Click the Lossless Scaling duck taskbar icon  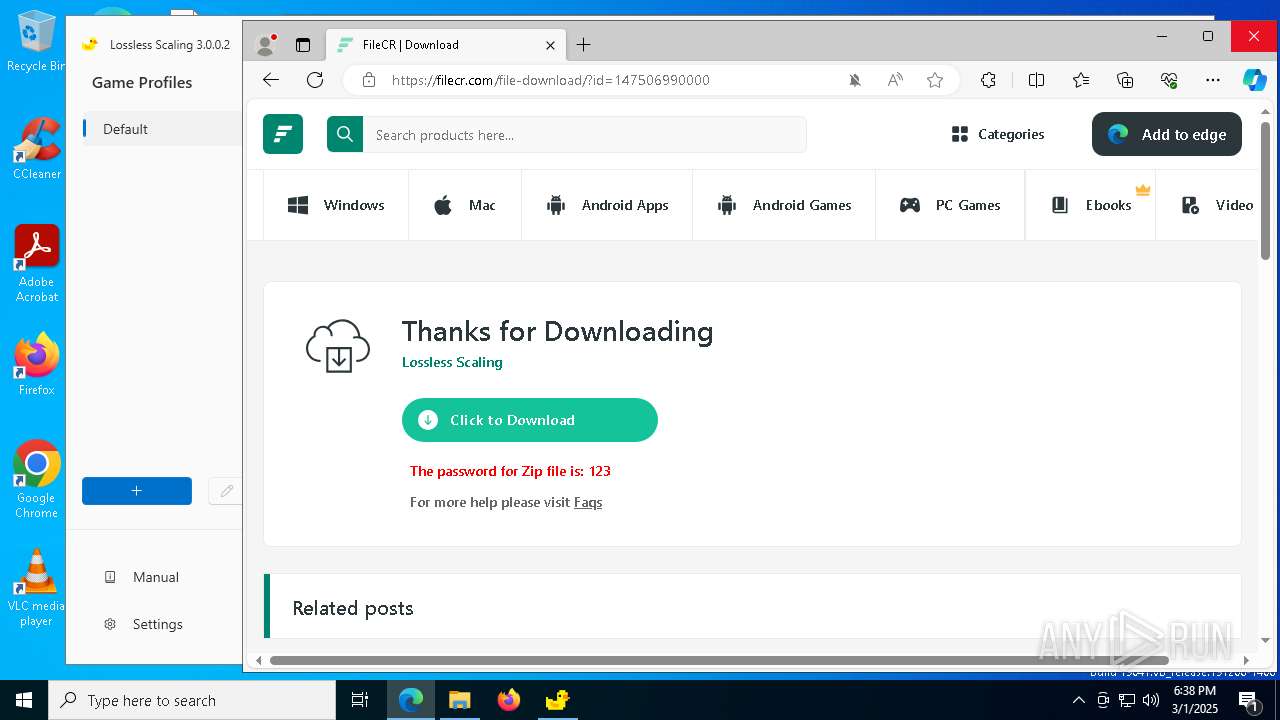pos(557,700)
